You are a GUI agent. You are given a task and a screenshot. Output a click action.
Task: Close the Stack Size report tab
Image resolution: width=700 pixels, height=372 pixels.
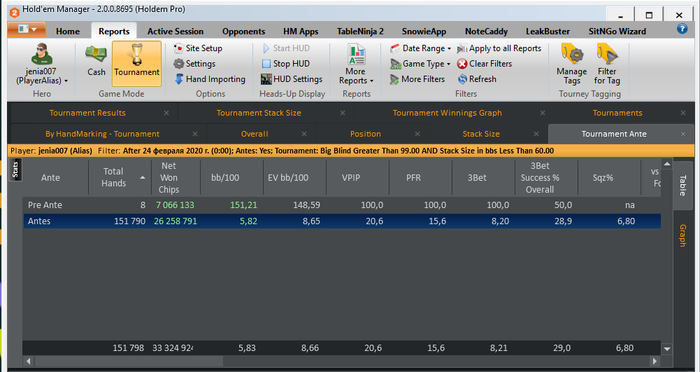pos(536,134)
